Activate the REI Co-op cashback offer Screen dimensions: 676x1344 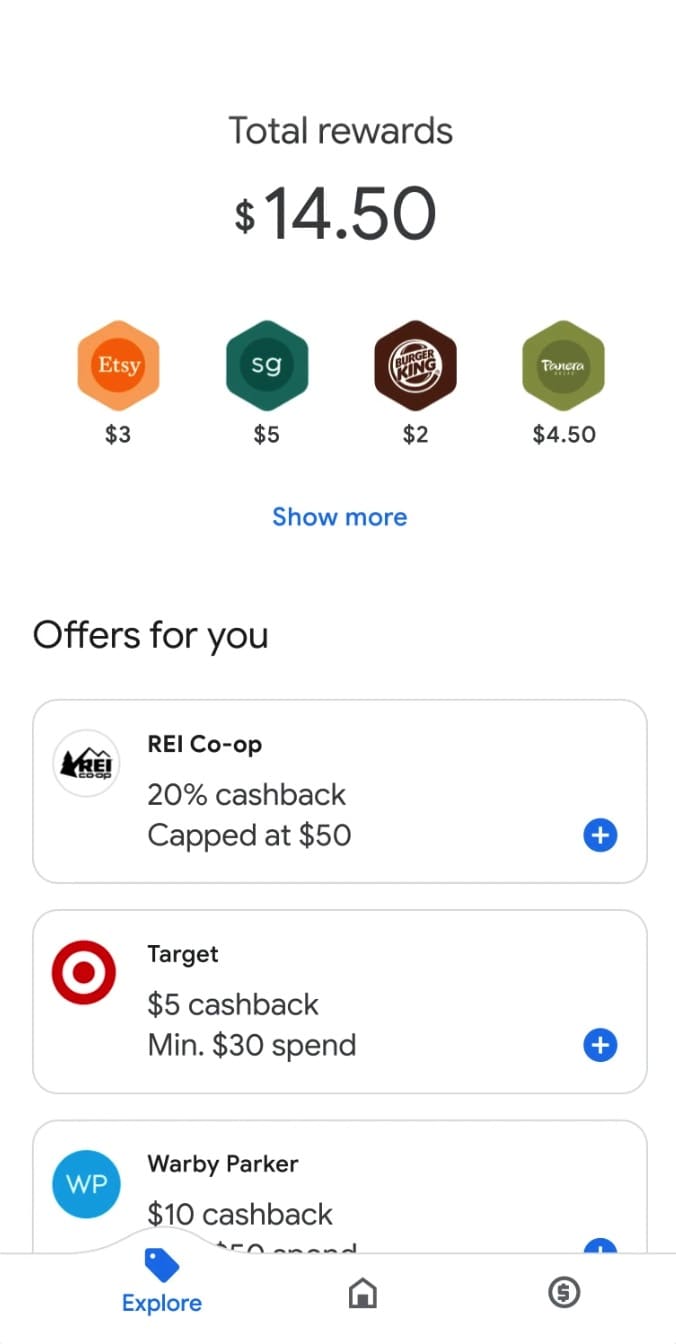point(600,835)
